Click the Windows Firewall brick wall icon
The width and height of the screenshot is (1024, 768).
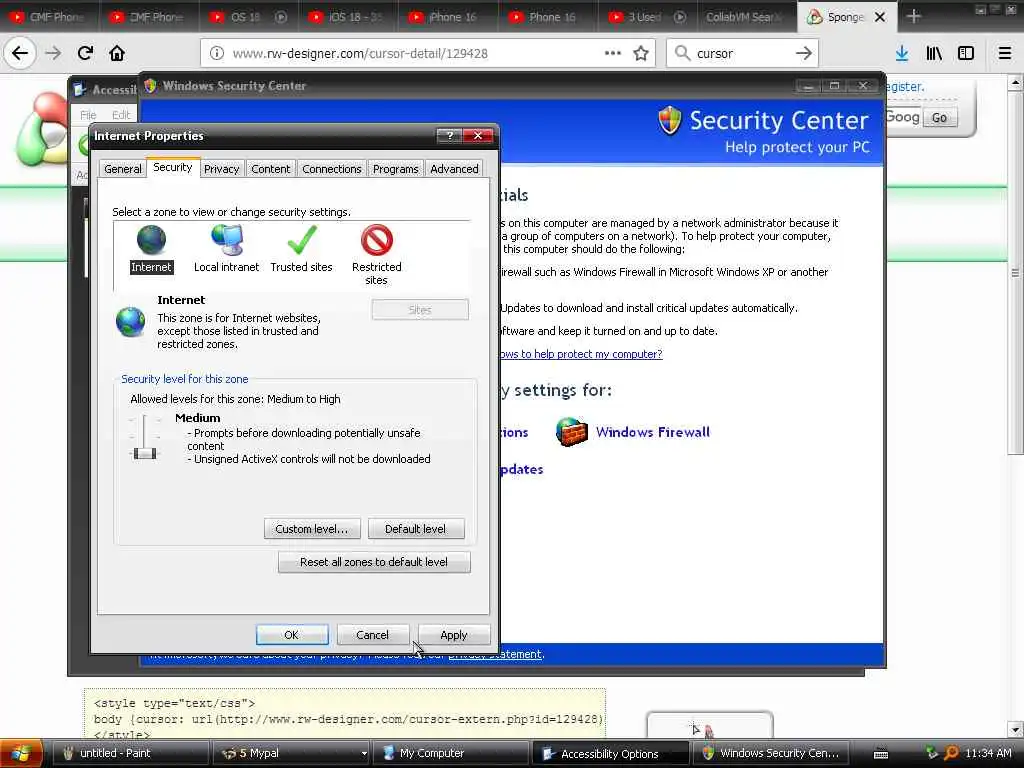(571, 432)
